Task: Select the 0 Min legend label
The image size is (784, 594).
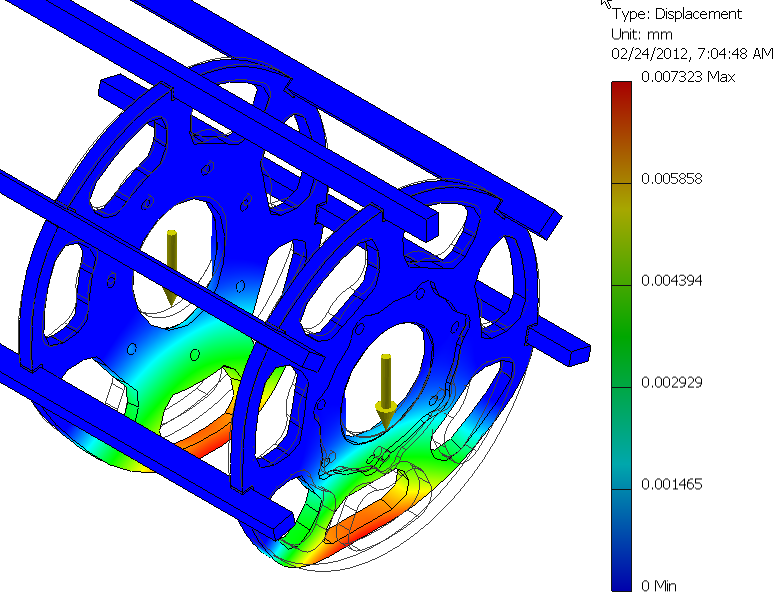Action: coord(659,586)
